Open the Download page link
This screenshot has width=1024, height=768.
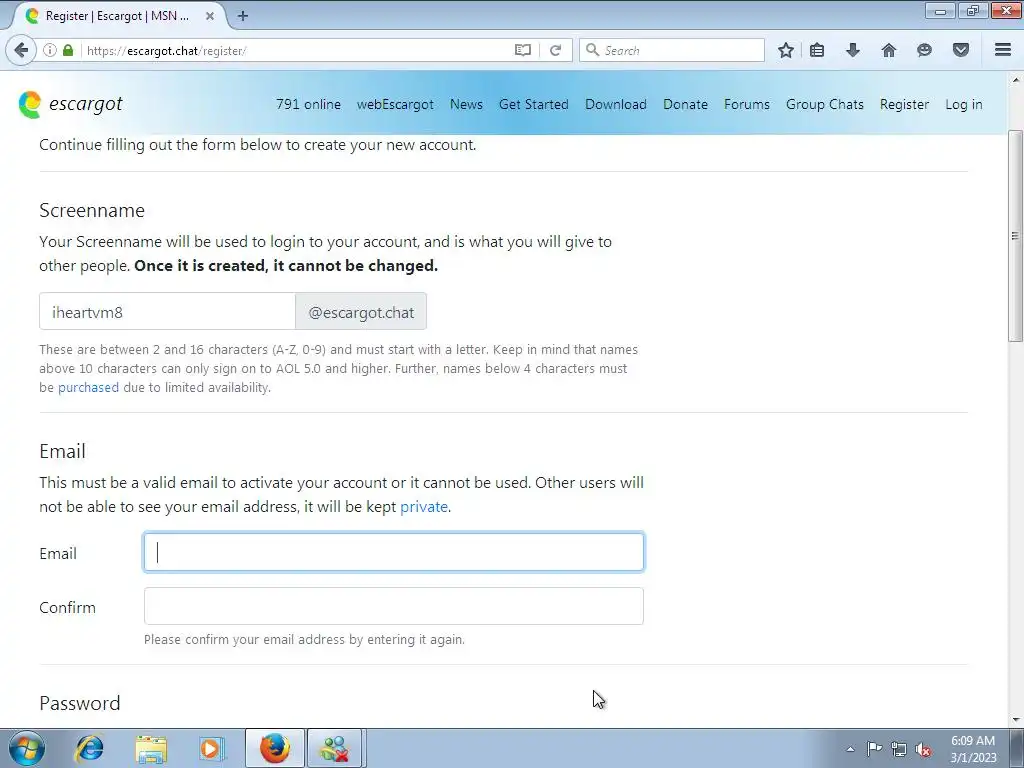616,104
